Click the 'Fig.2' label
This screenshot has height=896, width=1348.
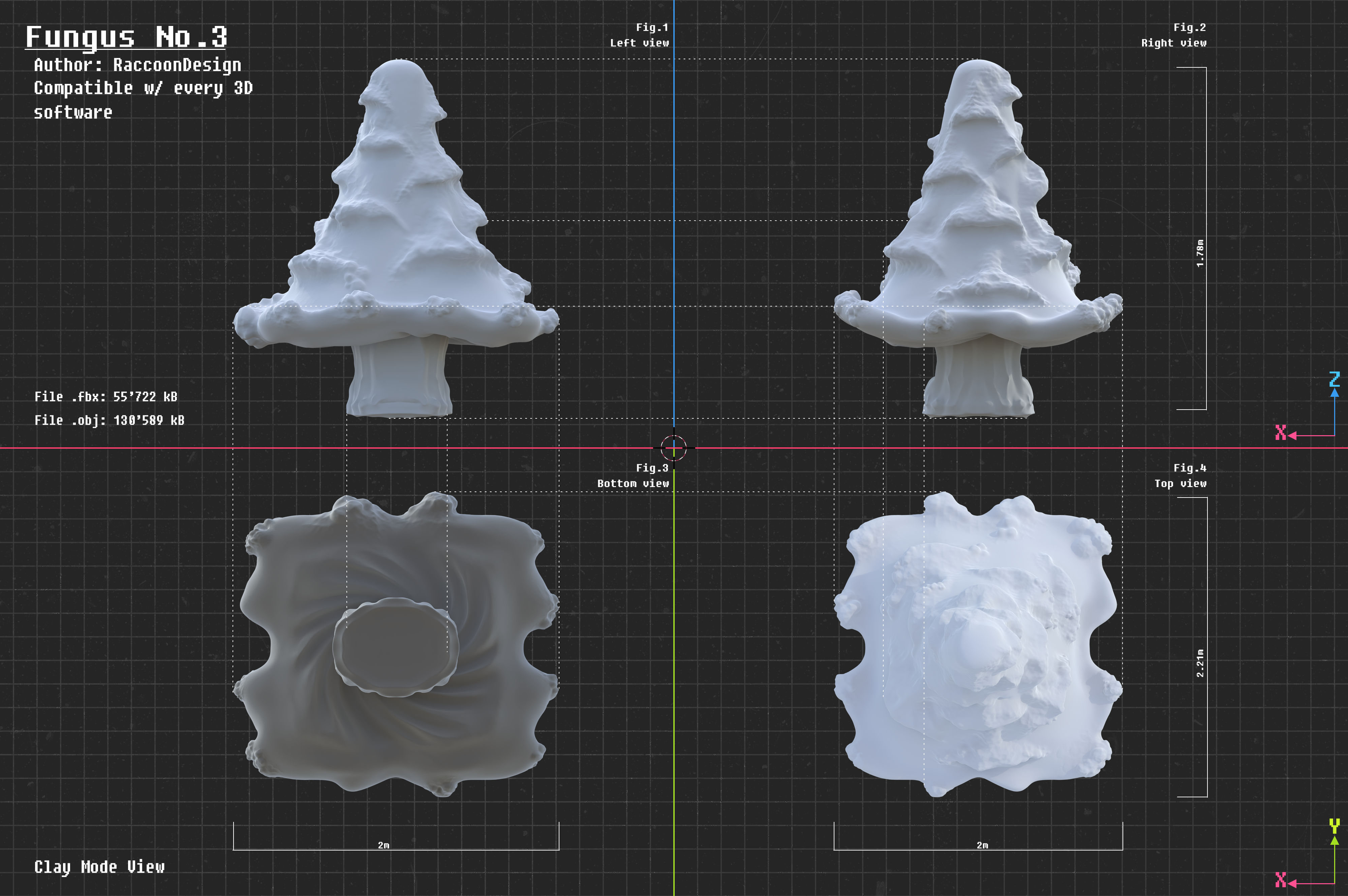pyautogui.click(x=1190, y=27)
